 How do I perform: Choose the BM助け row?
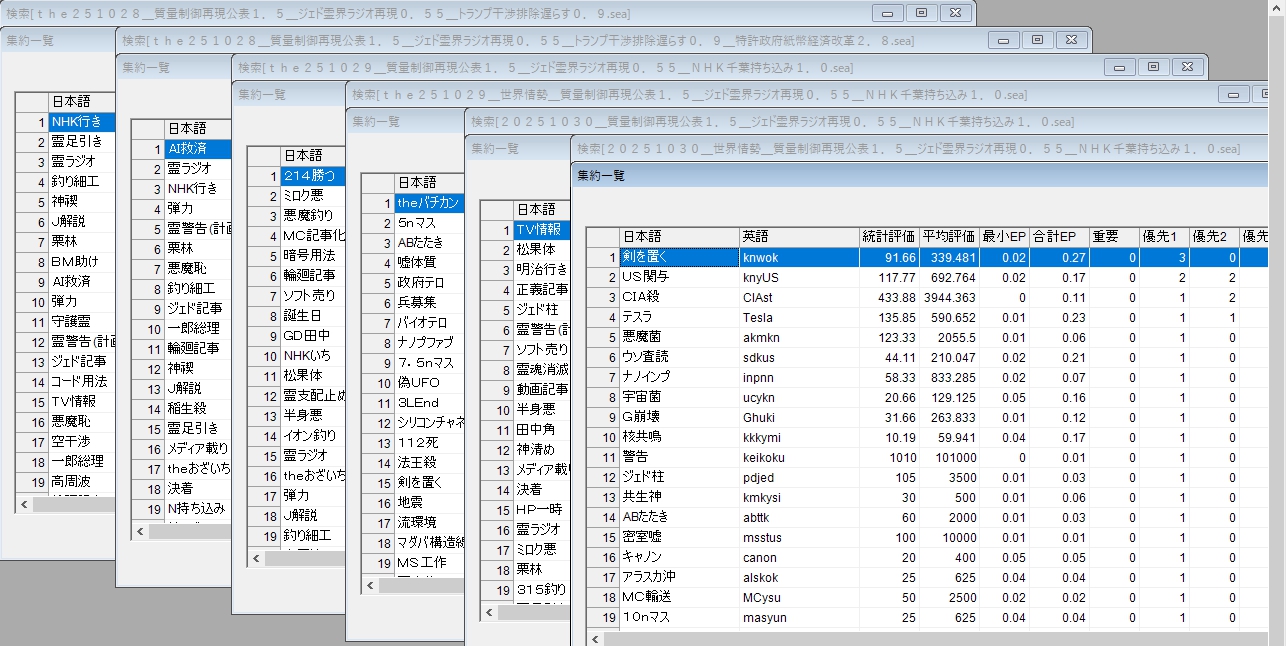(x=82, y=262)
